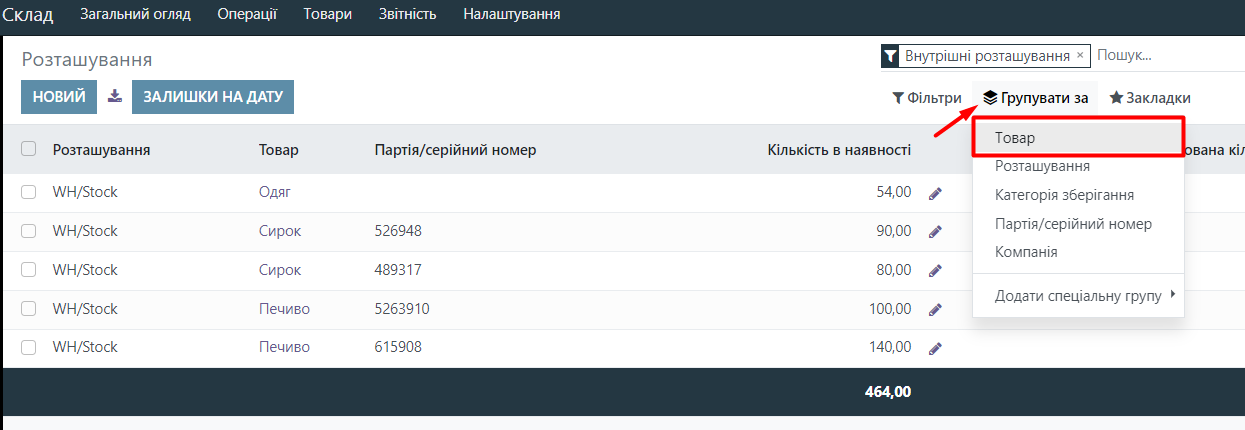Screen dimensions: 1245x430
Task: Toggle the select-all header checkbox
Action: 29,149
